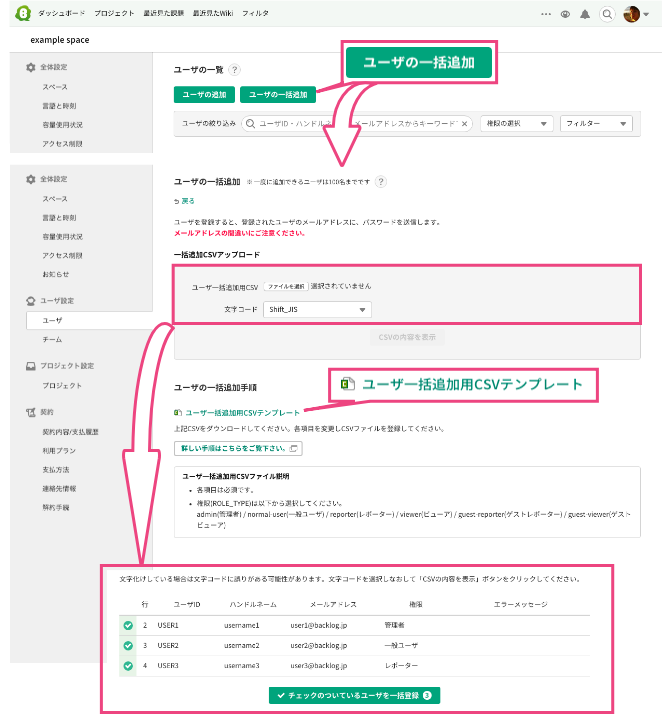This screenshot has height=716, width=662.
Task: Click the 契約 section icon
Action: [31, 412]
